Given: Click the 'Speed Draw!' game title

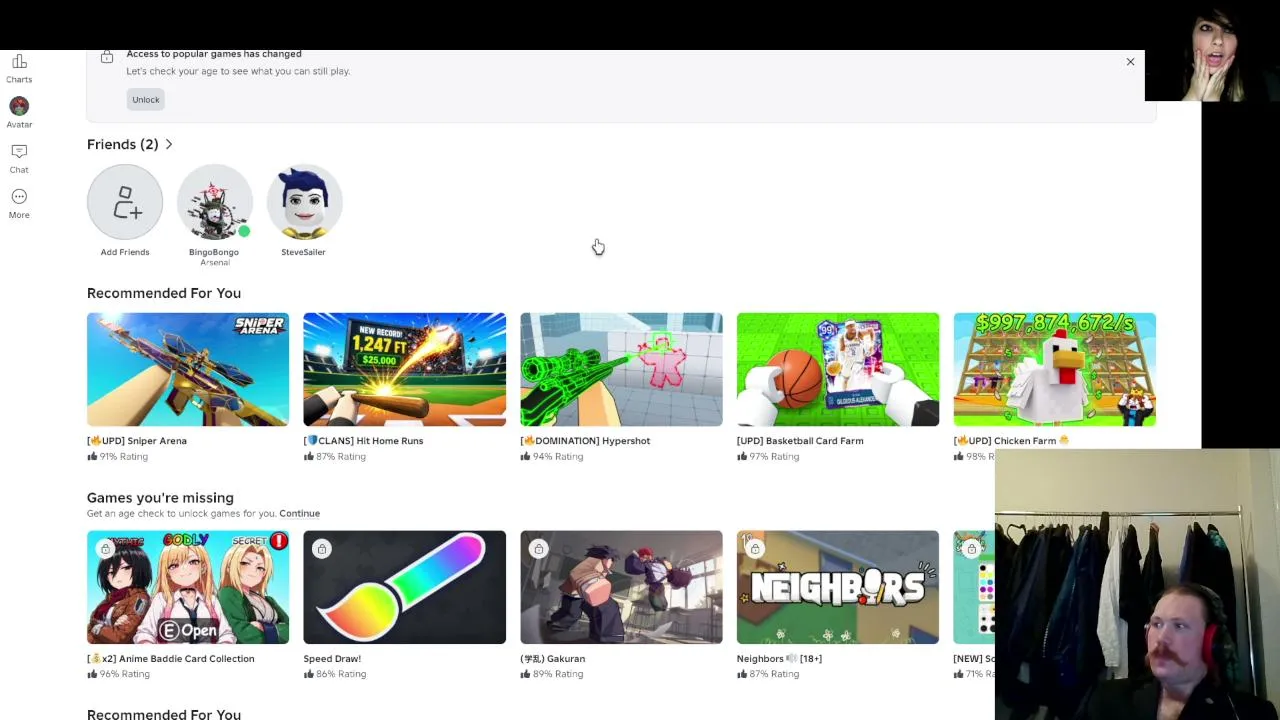Looking at the screenshot, I should [333, 659].
